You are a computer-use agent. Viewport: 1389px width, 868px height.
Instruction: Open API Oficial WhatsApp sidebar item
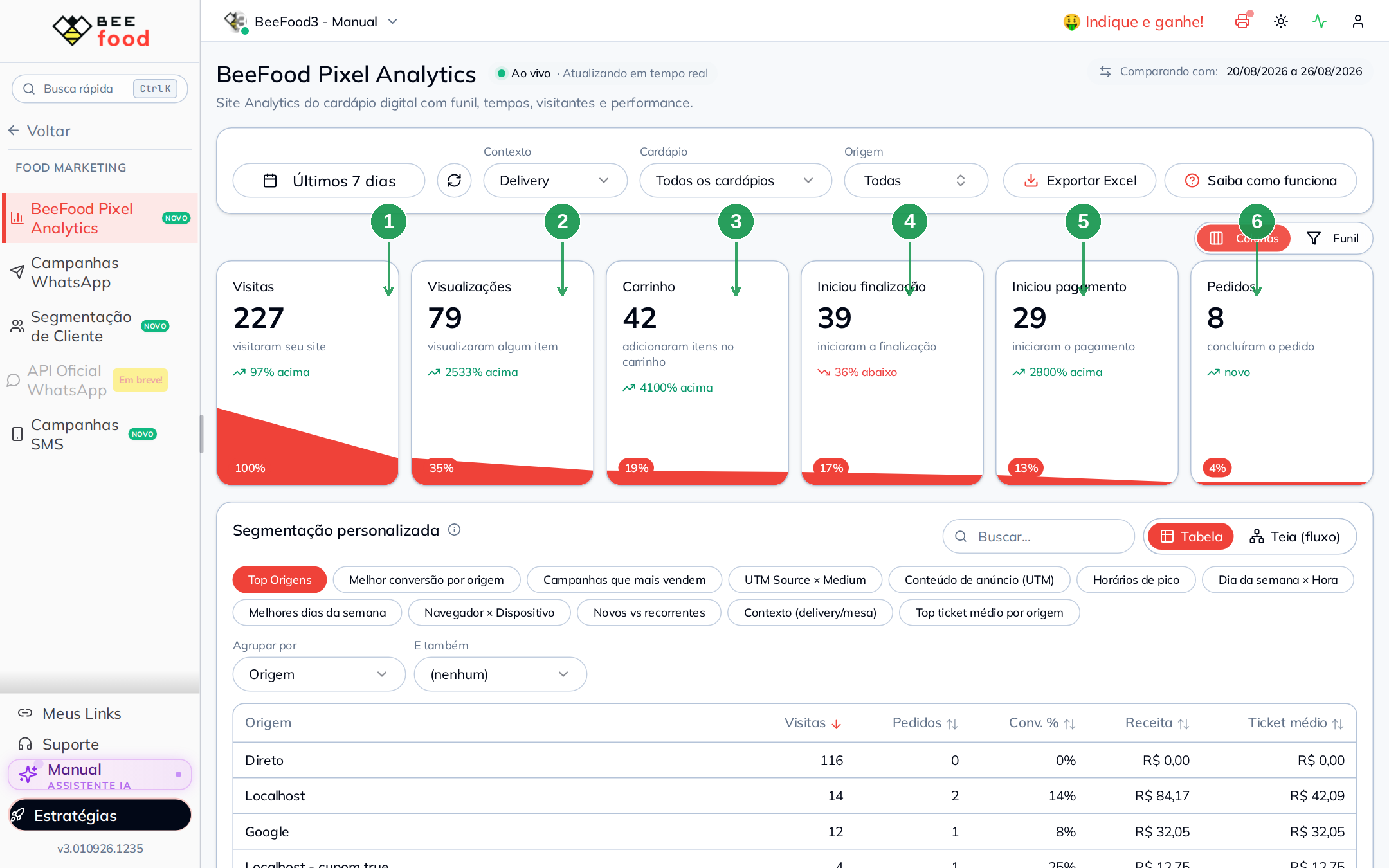(x=100, y=381)
